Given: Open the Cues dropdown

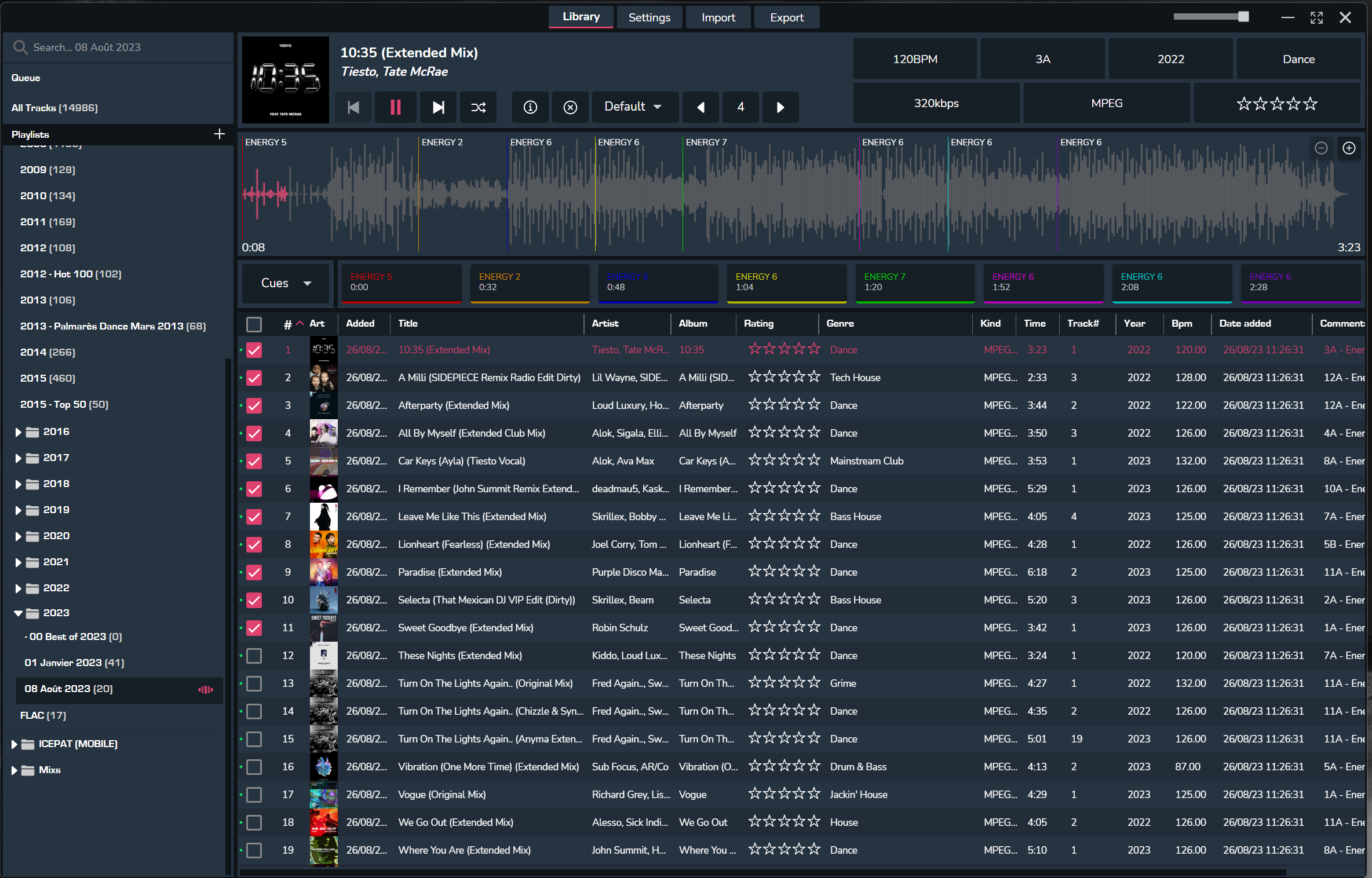Looking at the screenshot, I should (286, 283).
